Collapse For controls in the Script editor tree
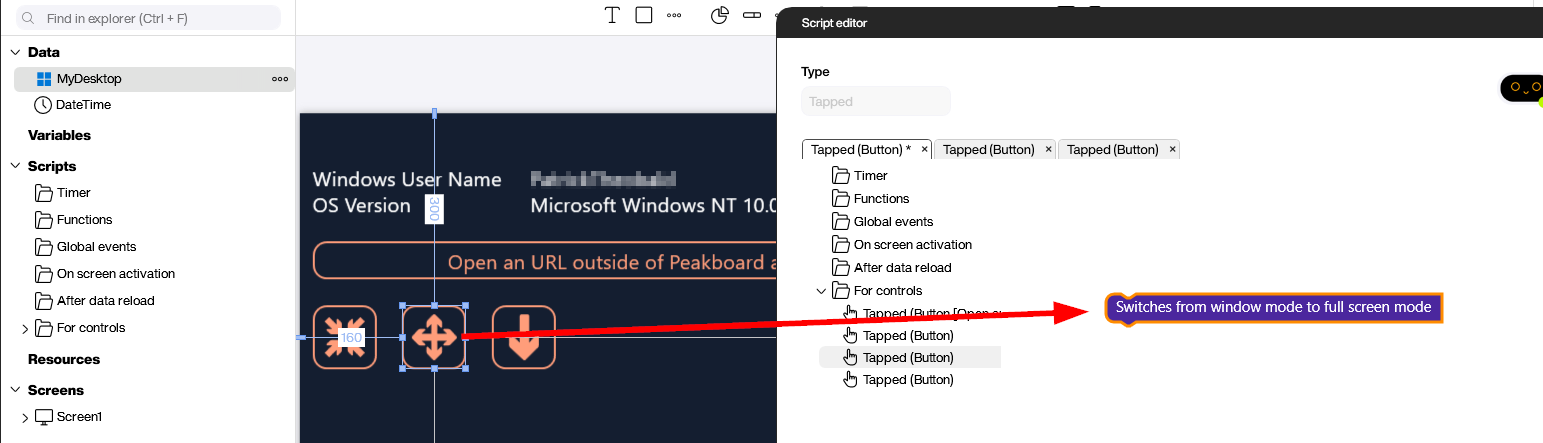 822,291
